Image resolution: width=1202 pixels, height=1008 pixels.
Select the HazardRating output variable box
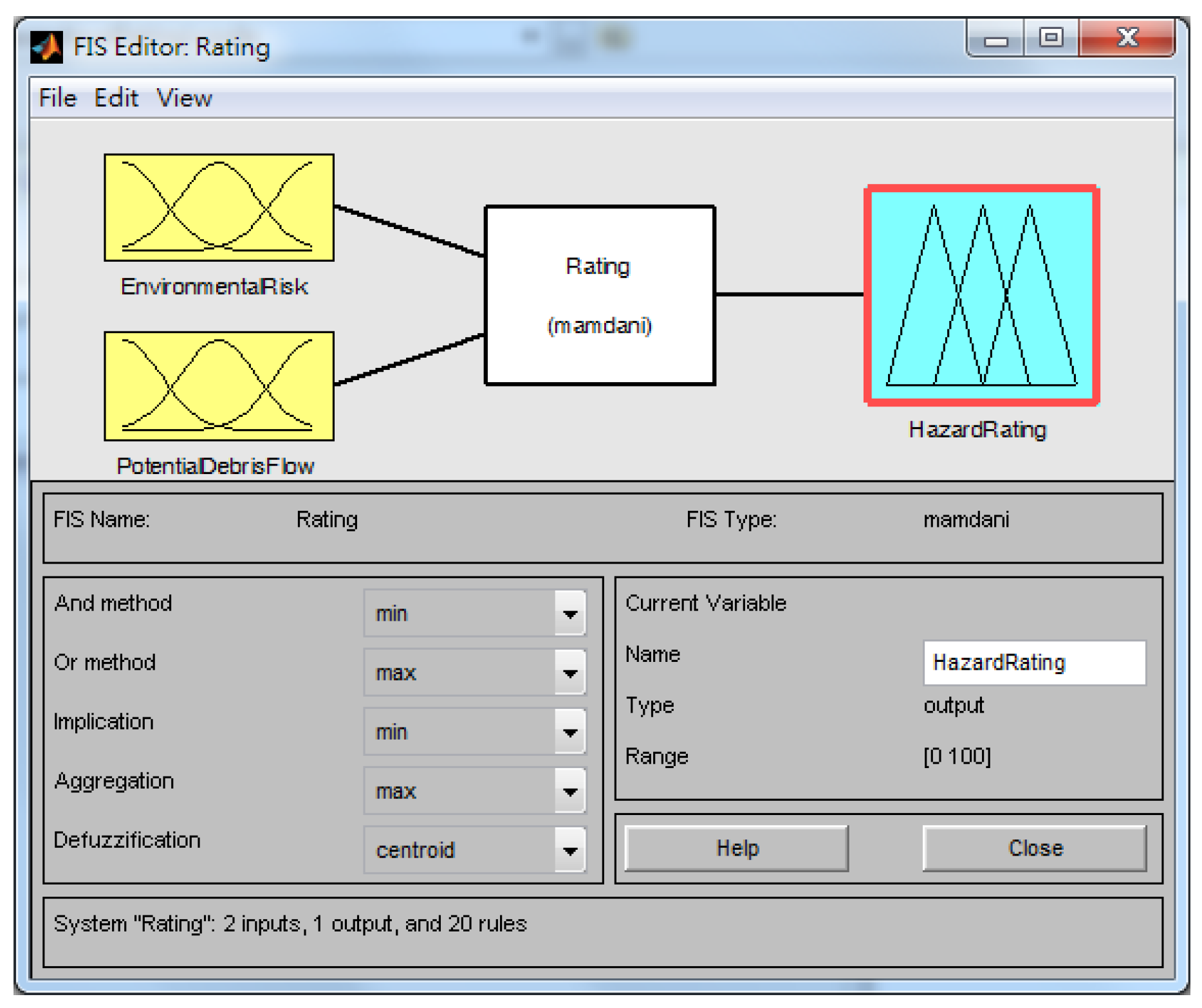point(981,295)
